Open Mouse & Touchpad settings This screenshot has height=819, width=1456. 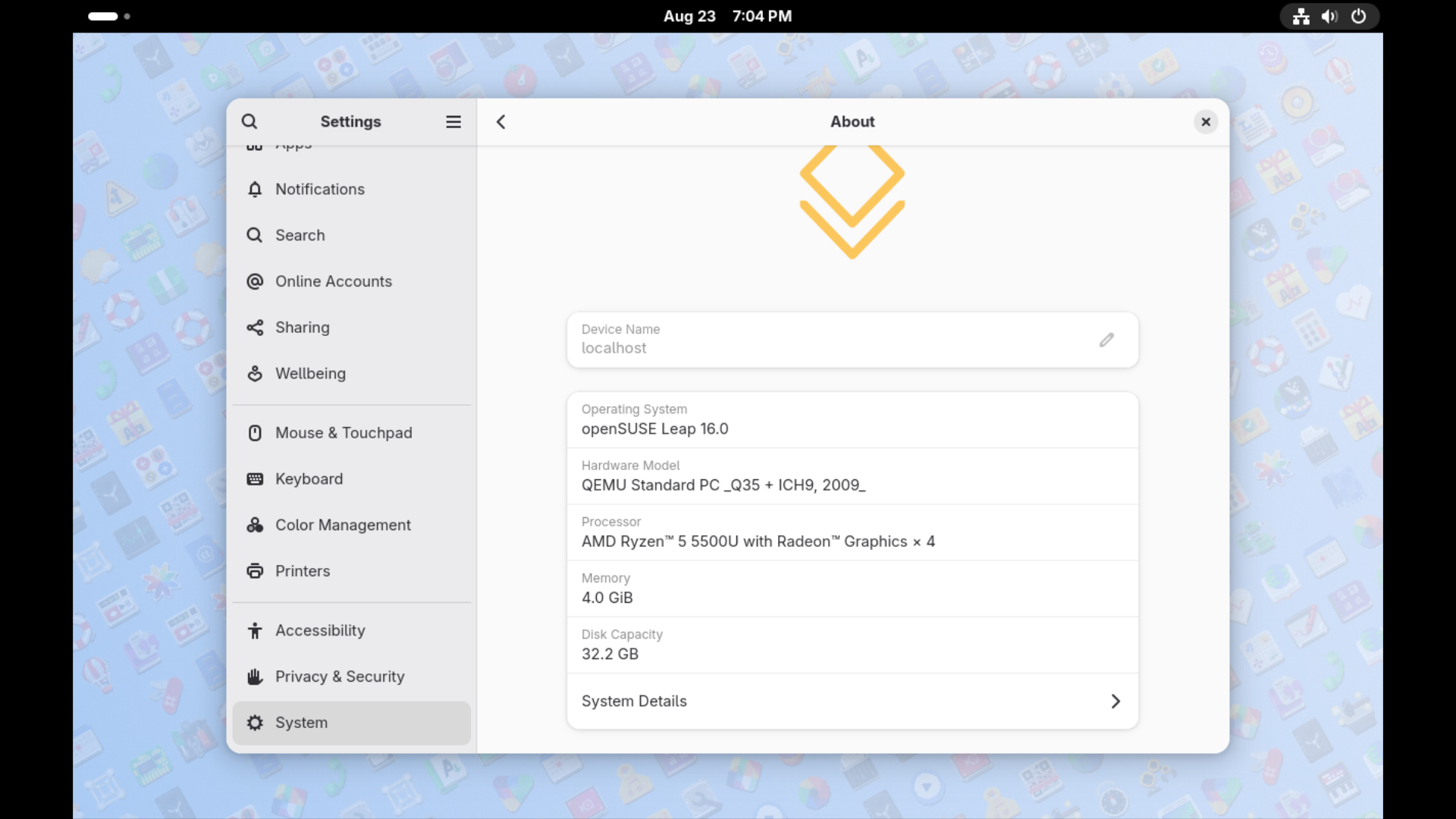tap(352, 433)
